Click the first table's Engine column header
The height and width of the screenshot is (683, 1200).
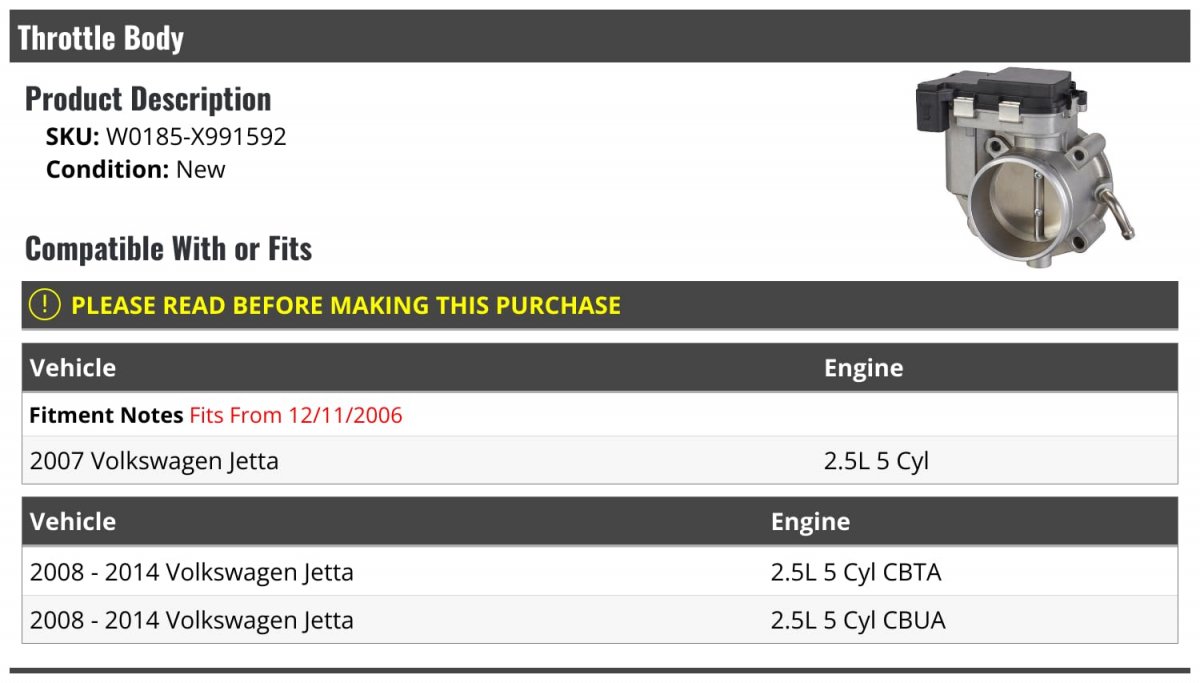pos(864,368)
